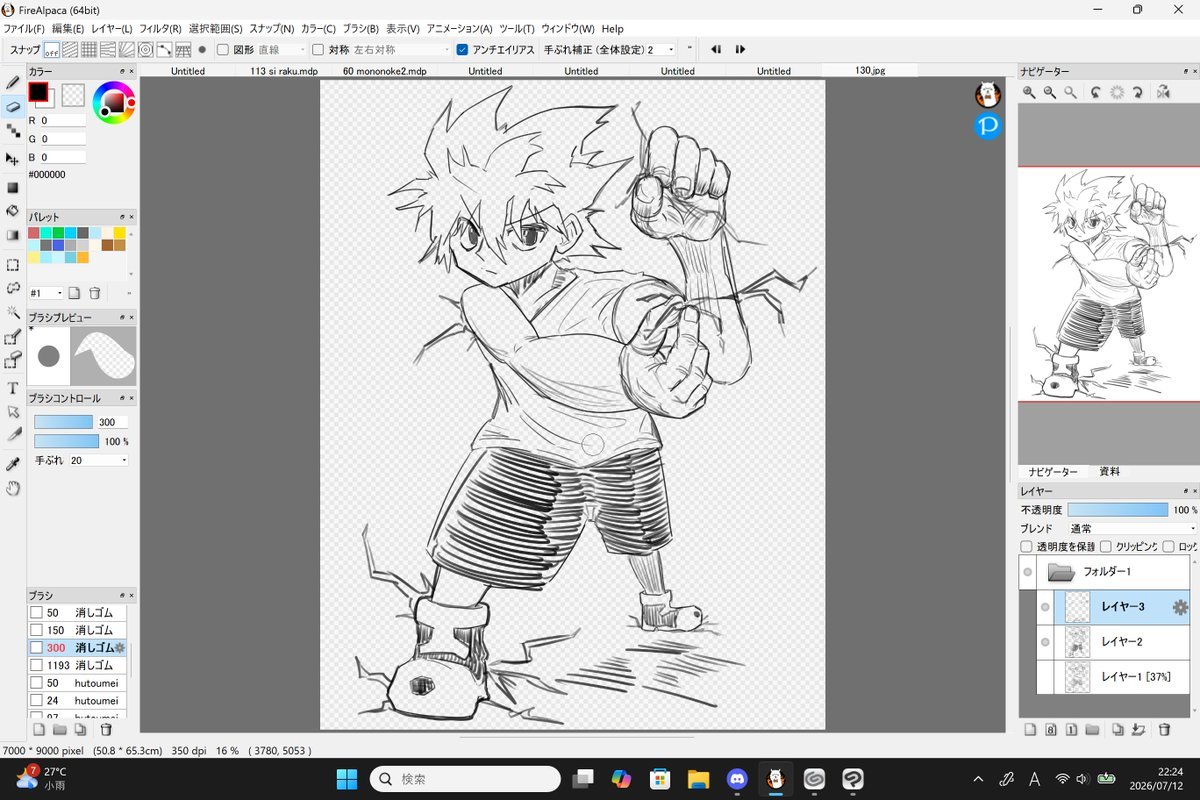Open the settings gear on レイヤー3
The image size is (1200, 800).
(x=1180, y=607)
